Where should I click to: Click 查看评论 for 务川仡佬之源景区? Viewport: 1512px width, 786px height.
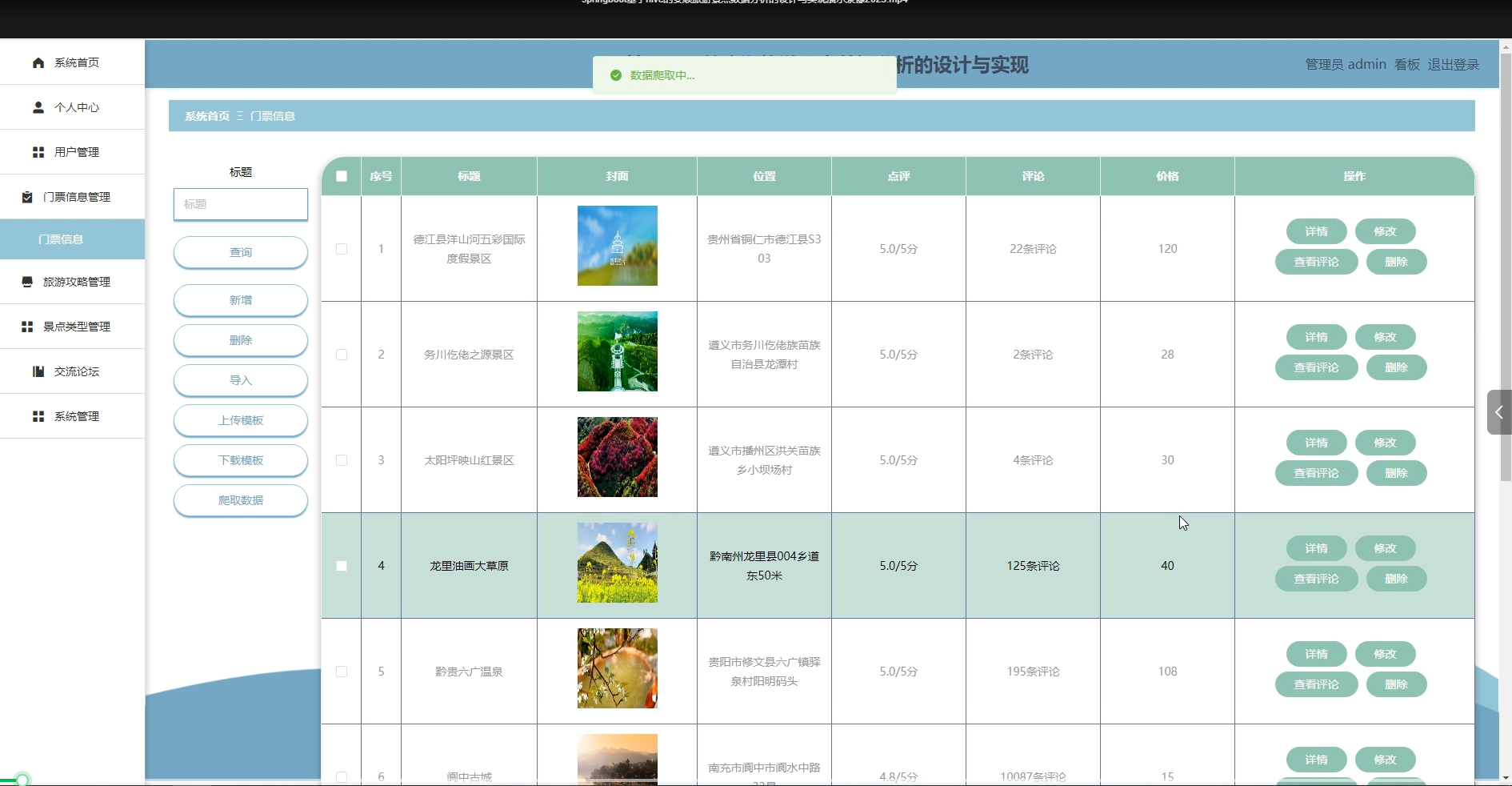tap(1317, 367)
